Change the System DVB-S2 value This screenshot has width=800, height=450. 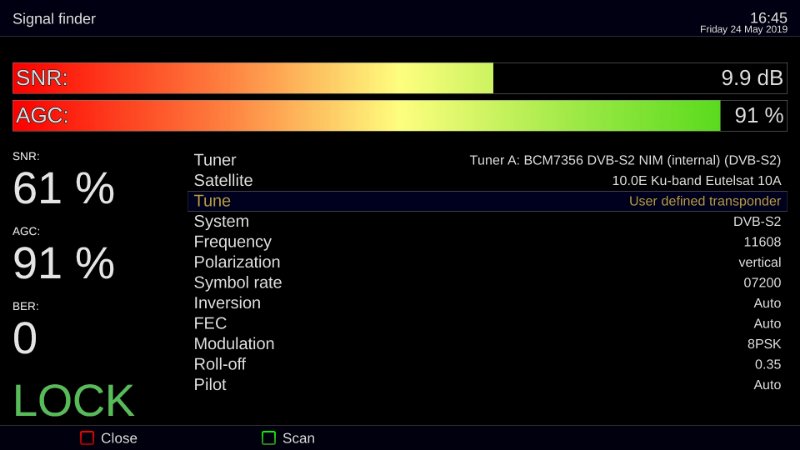pos(756,222)
